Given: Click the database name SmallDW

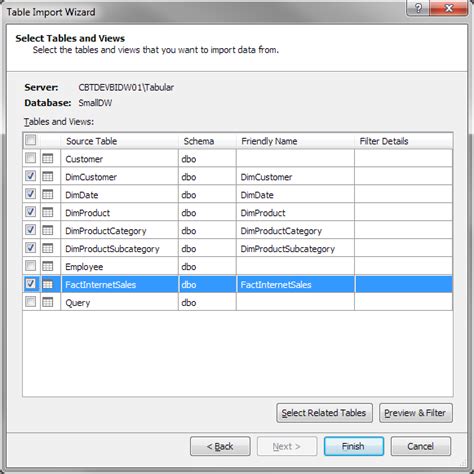Looking at the screenshot, I should (x=95, y=103).
